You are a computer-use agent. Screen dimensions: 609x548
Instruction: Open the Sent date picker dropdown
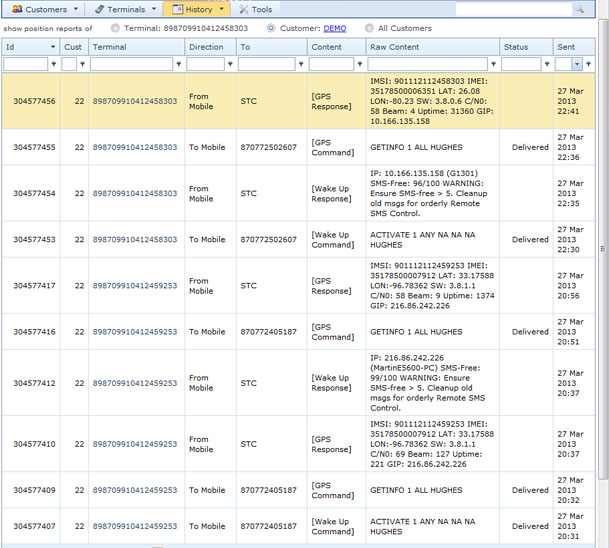(x=577, y=64)
